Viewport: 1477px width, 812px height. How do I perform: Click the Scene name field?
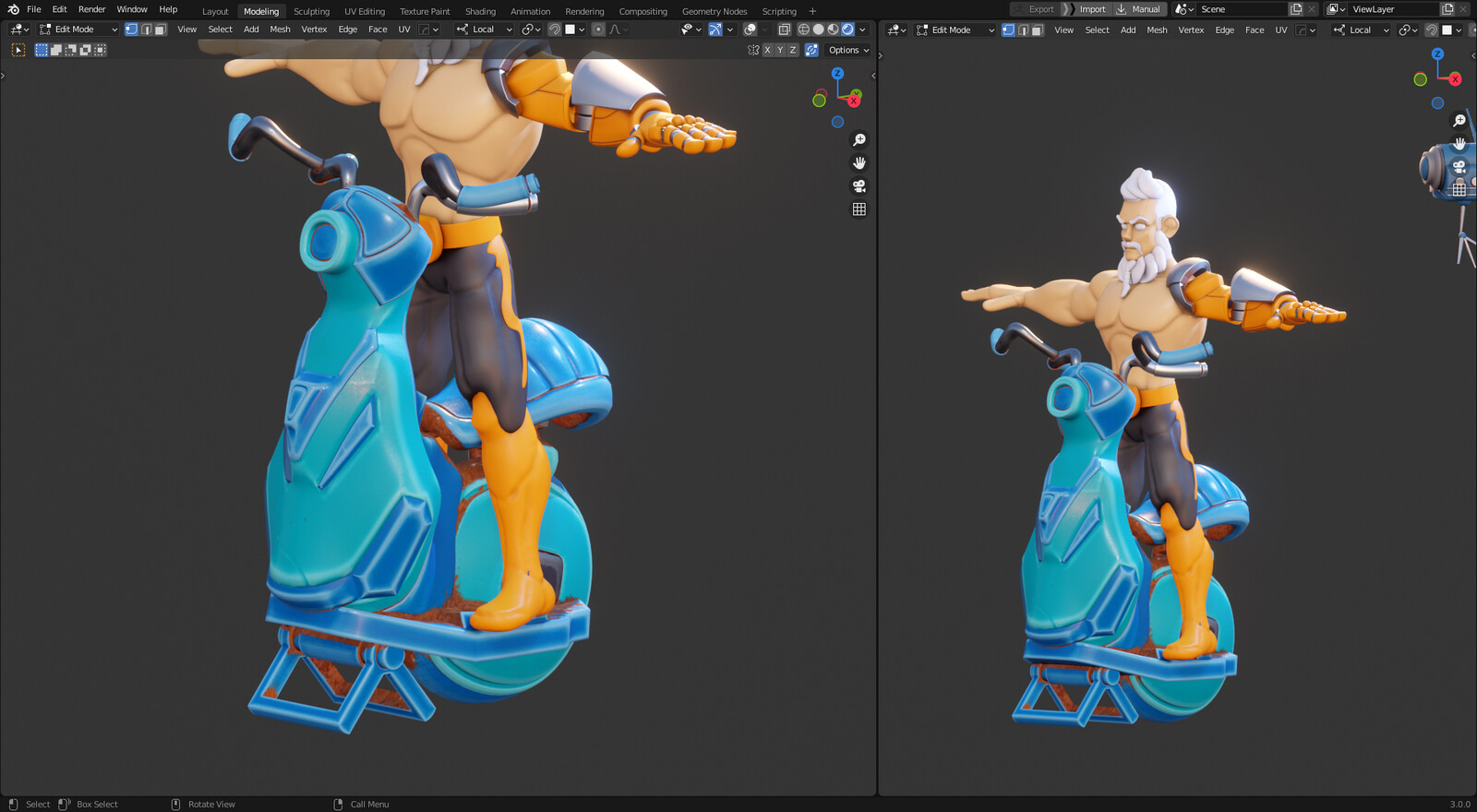(x=1242, y=9)
